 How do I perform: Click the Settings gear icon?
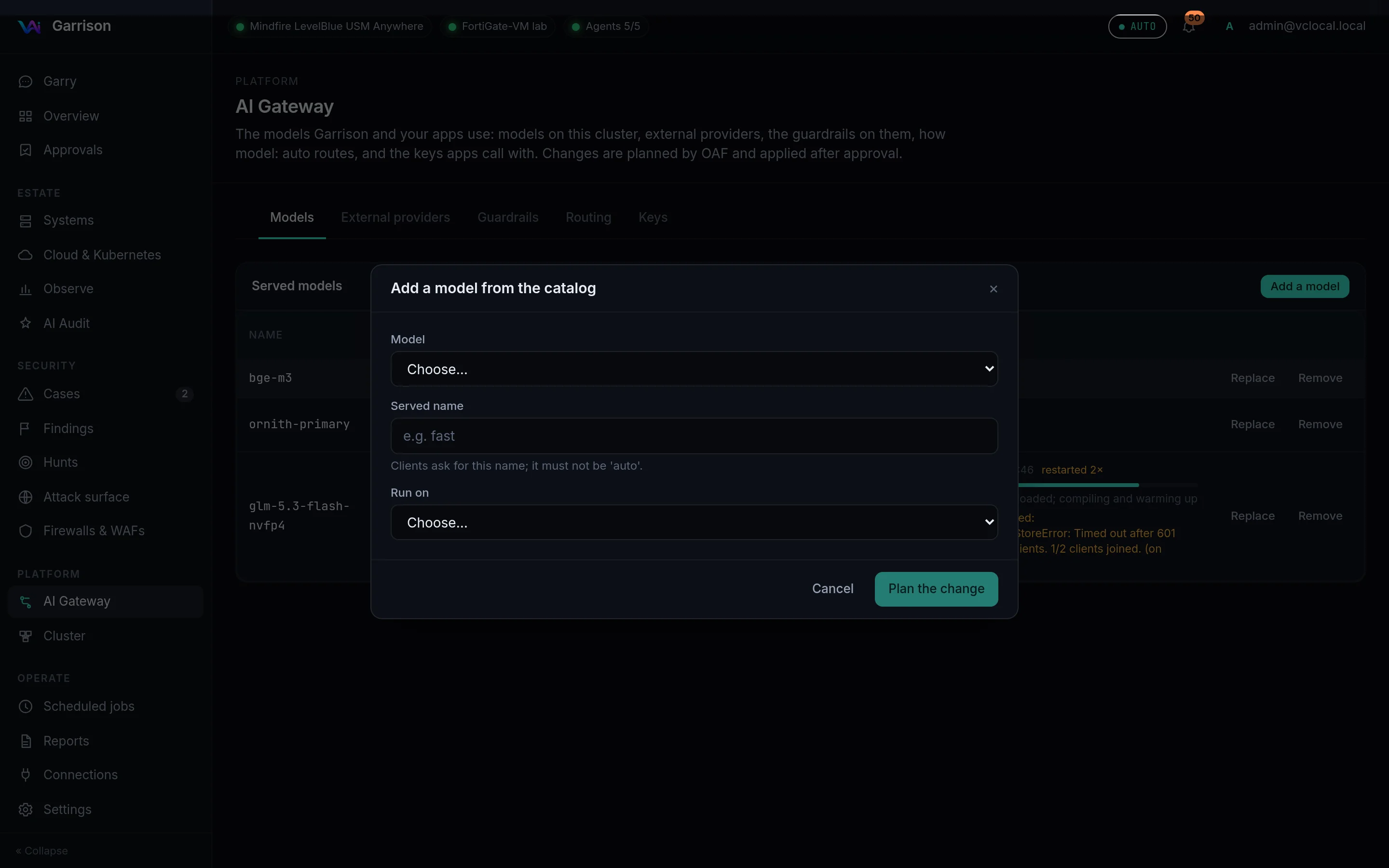point(25,810)
